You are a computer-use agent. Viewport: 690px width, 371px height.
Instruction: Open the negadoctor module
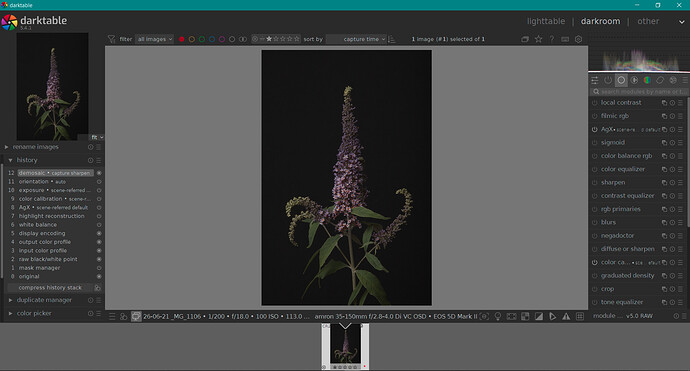[x=617, y=235]
